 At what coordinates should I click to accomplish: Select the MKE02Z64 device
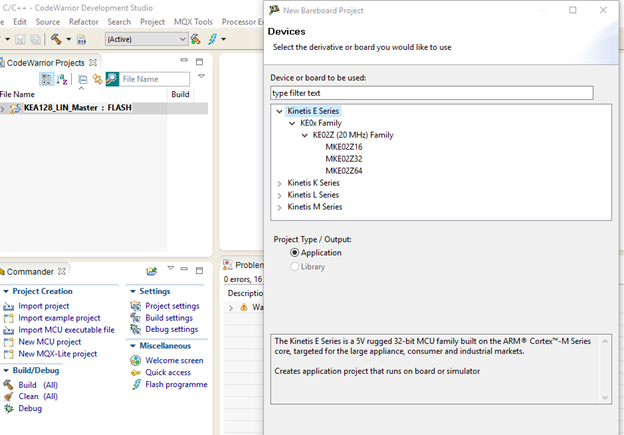click(344, 171)
